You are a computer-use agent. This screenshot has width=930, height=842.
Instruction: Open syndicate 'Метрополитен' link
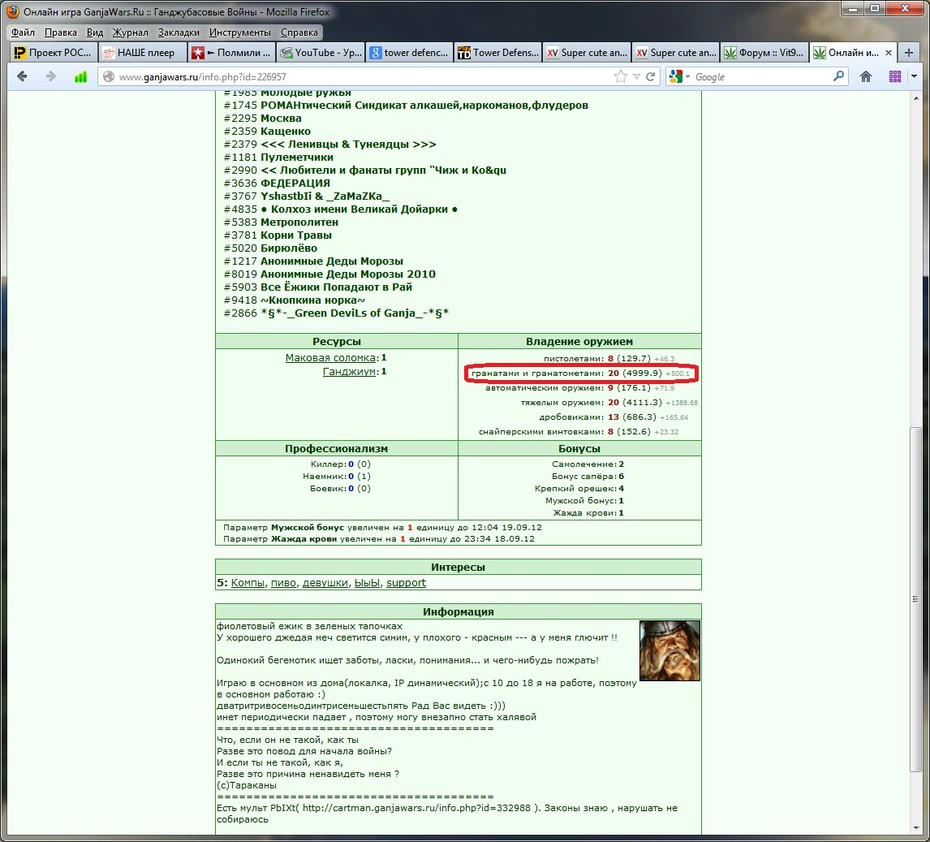point(299,222)
